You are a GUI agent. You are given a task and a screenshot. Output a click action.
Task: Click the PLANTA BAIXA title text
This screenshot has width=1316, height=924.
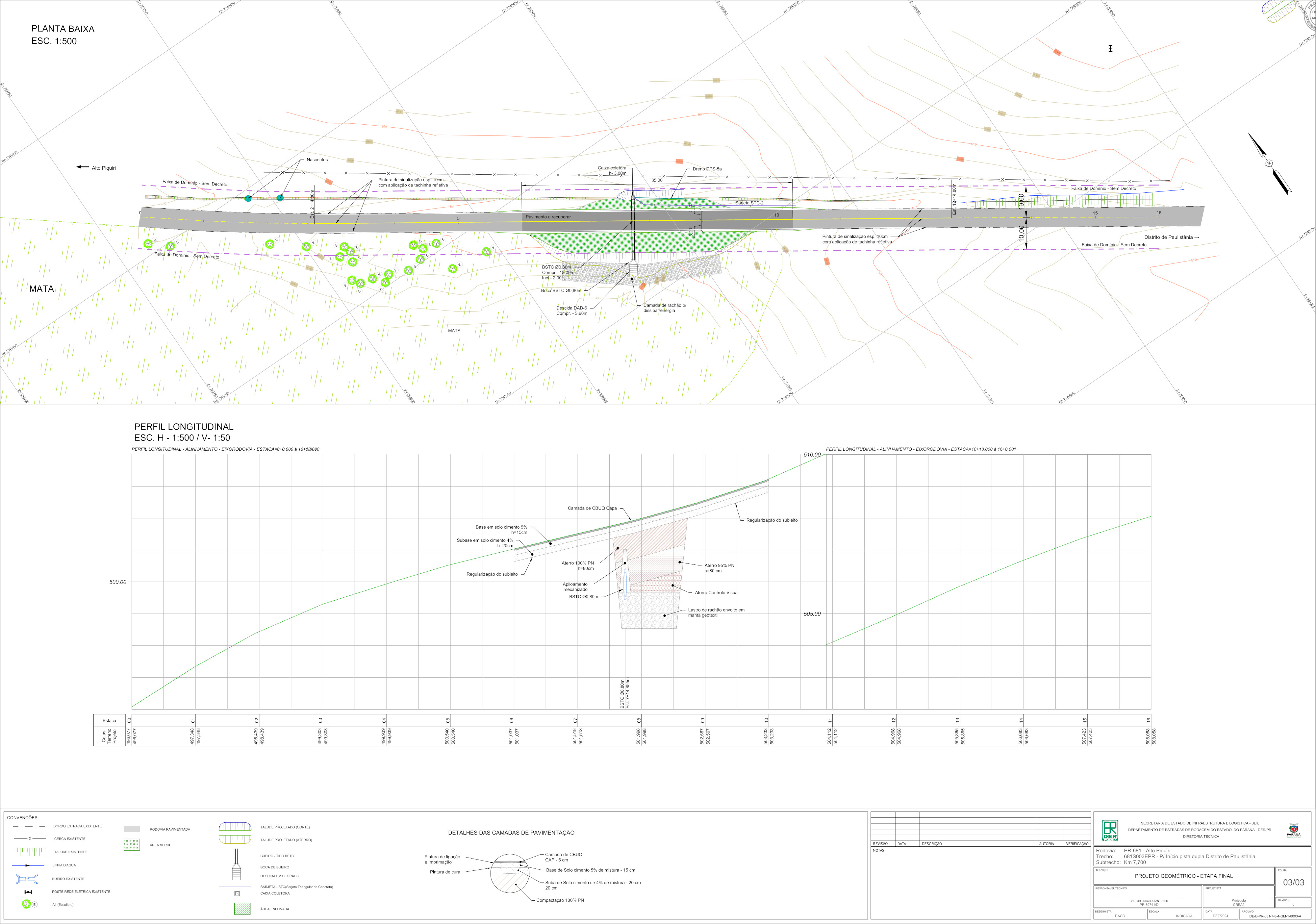coord(63,29)
